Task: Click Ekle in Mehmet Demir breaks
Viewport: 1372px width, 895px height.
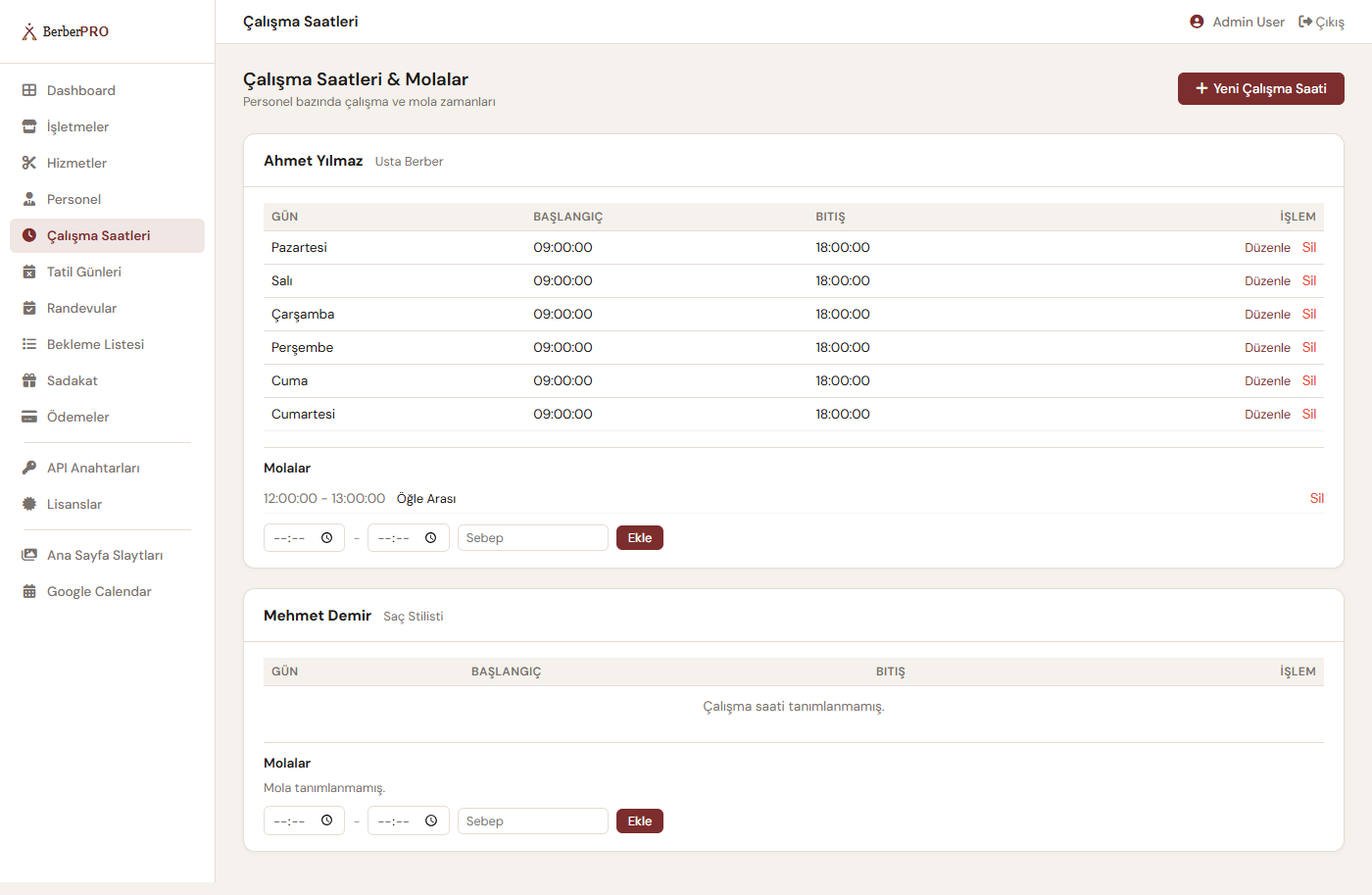Action: pyautogui.click(x=640, y=821)
